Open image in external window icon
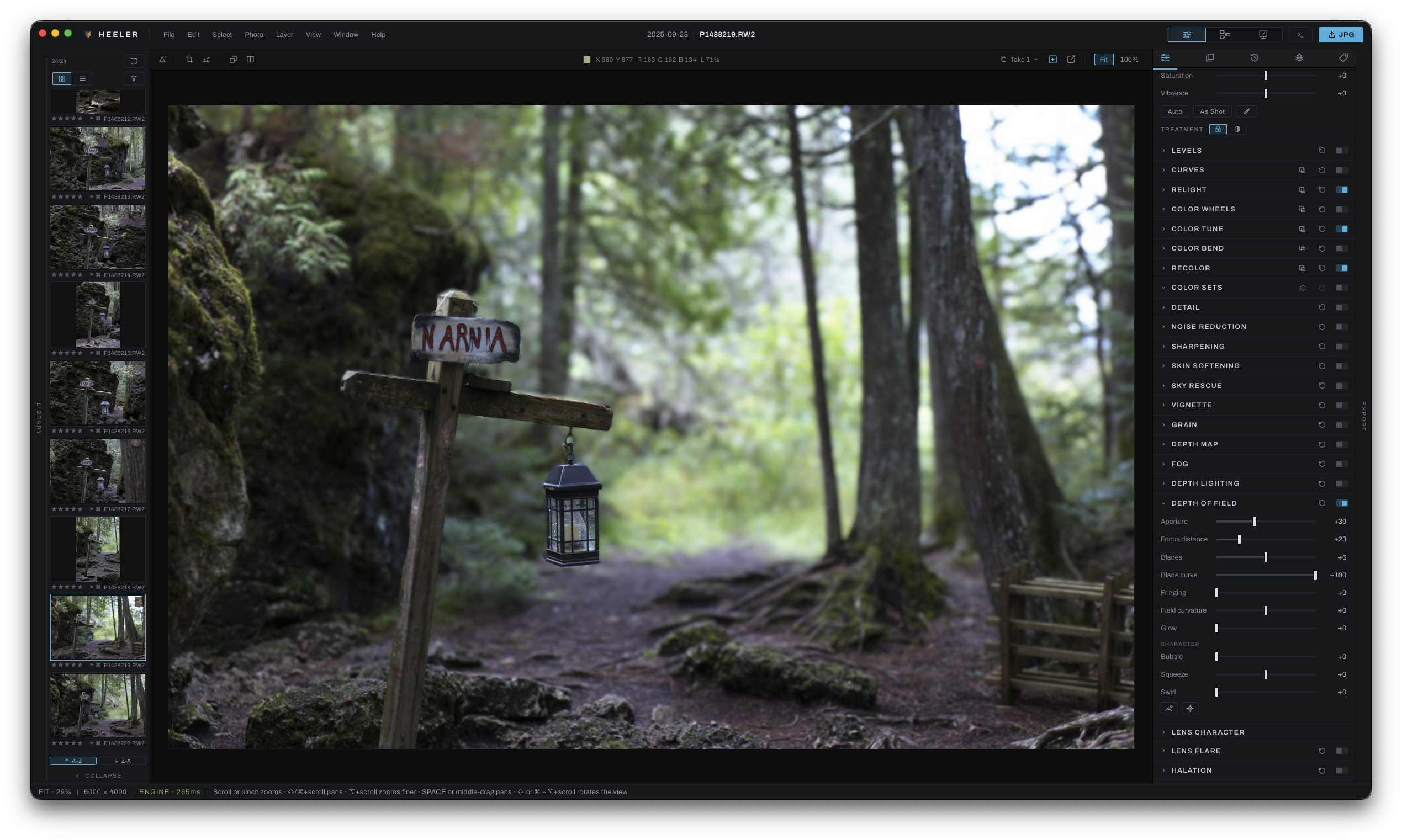This screenshot has width=1402, height=840. pyautogui.click(x=1071, y=60)
